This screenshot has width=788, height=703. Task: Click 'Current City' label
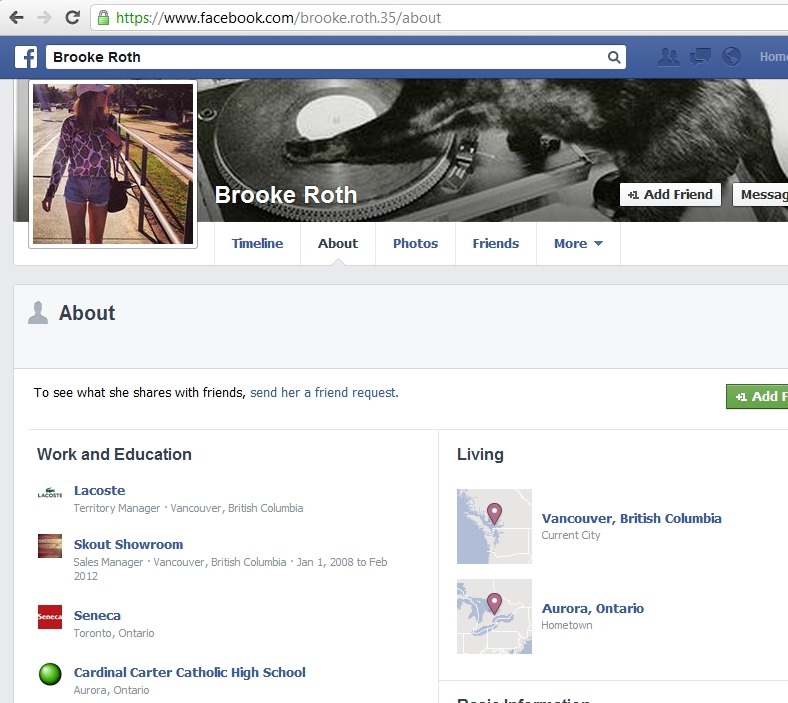click(x=571, y=535)
